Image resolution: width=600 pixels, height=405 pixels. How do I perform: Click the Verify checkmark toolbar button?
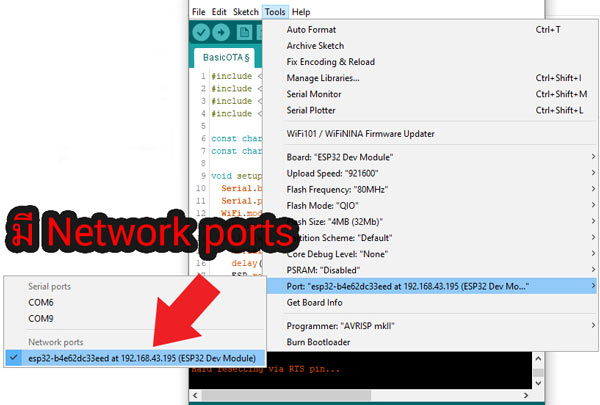pyautogui.click(x=201, y=33)
